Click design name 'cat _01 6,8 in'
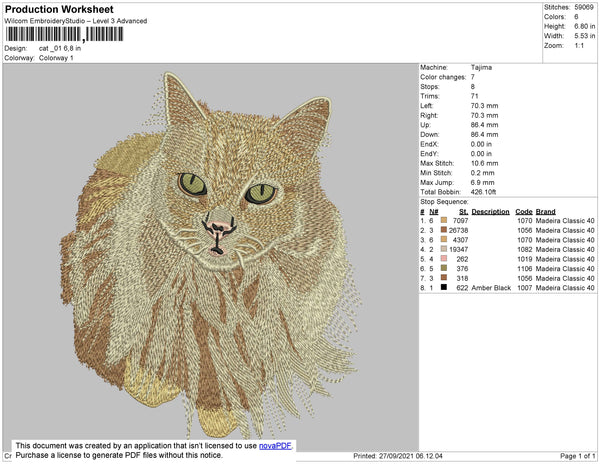Image resolution: width=600 pixels, height=464 pixels. [60, 49]
